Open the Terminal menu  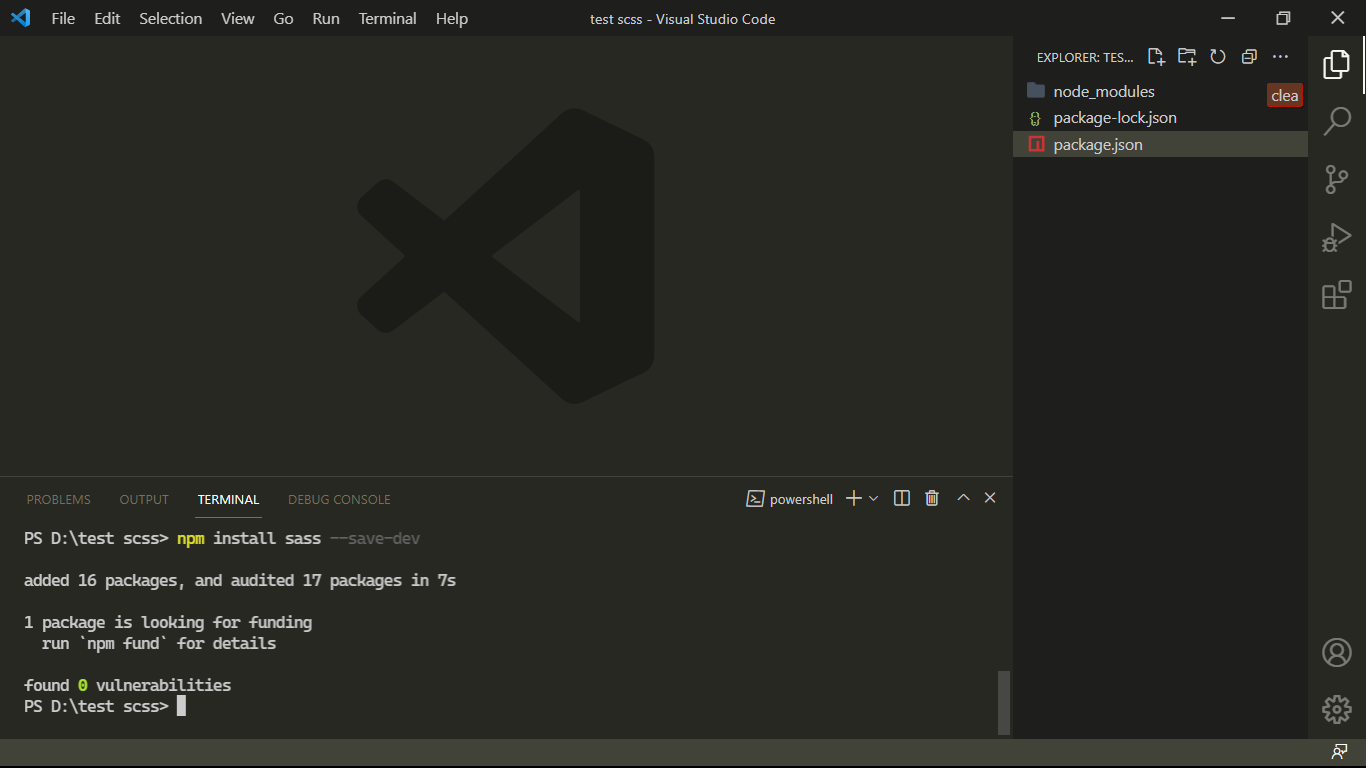[387, 18]
